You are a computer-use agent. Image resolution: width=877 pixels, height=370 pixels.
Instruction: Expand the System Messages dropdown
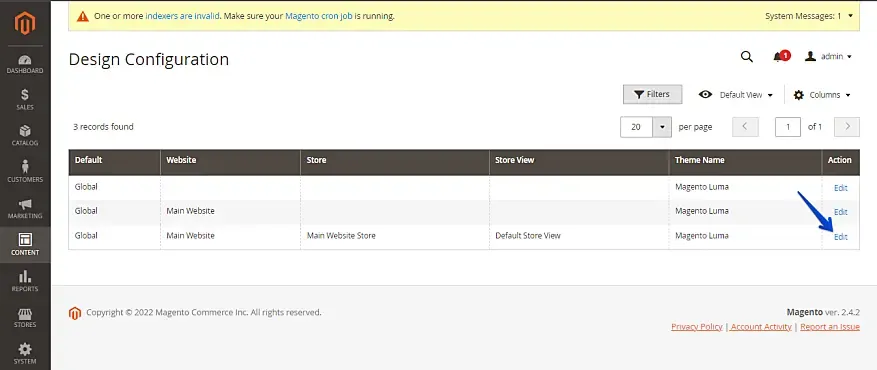point(809,16)
